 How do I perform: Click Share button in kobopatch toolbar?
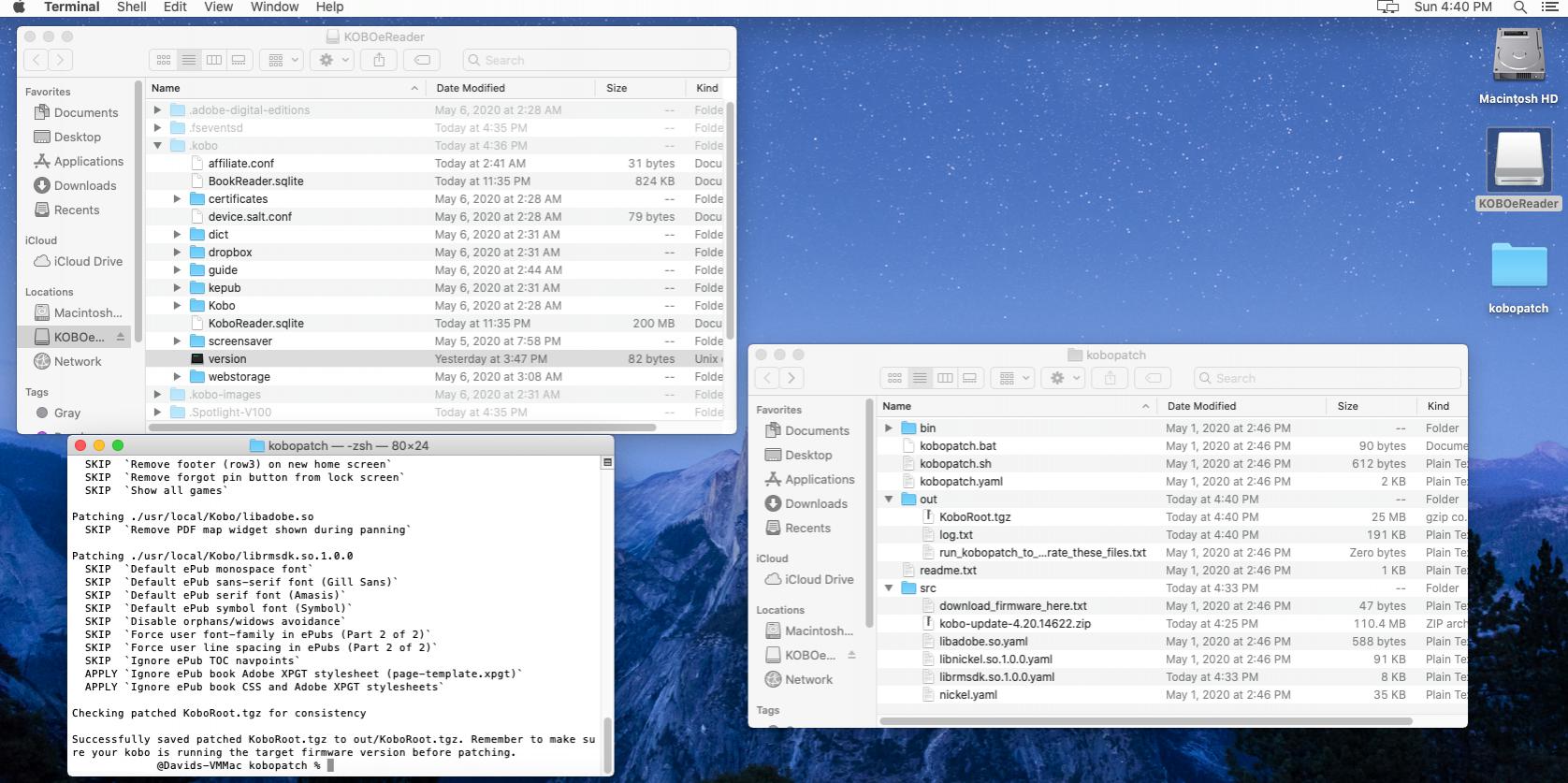pyautogui.click(x=1110, y=378)
